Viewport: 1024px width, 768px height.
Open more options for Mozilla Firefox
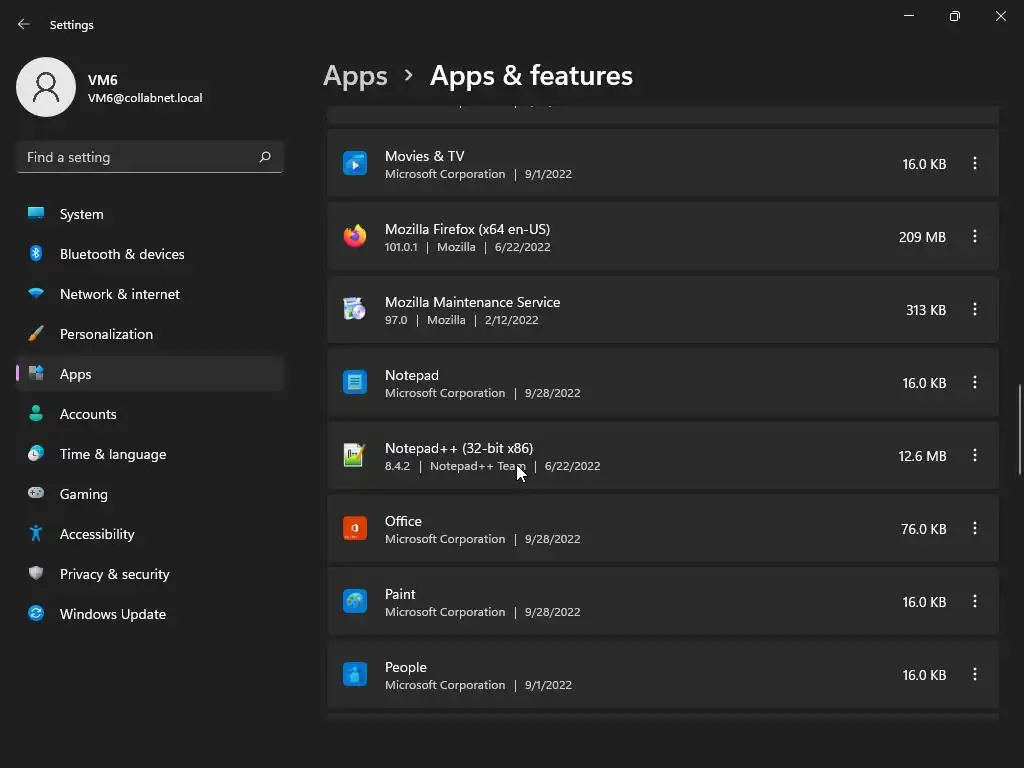click(975, 236)
